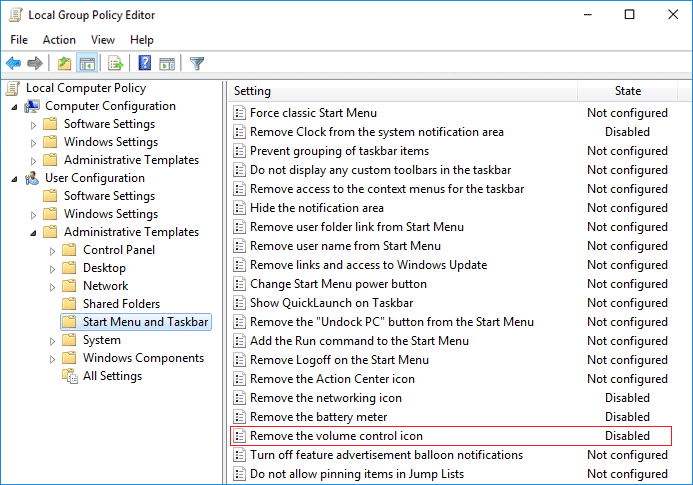Collapse the Computer Configuration tree node

coord(14,106)
